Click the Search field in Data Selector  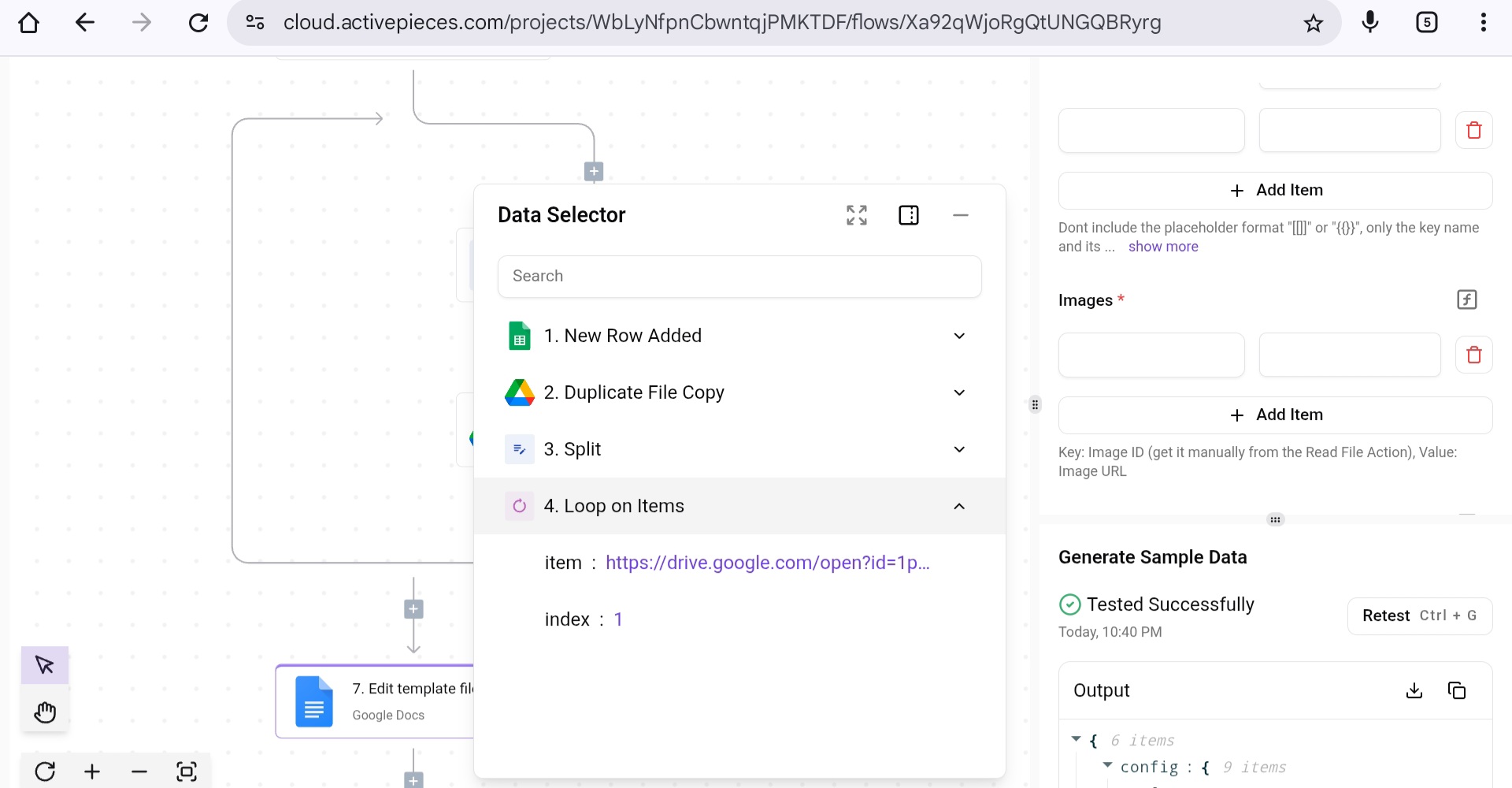pos(739,276)
